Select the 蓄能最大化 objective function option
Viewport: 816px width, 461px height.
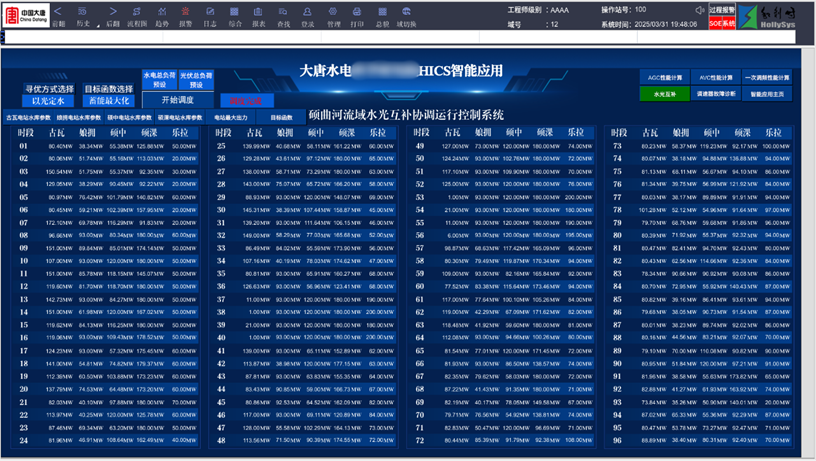pos(108,100)
